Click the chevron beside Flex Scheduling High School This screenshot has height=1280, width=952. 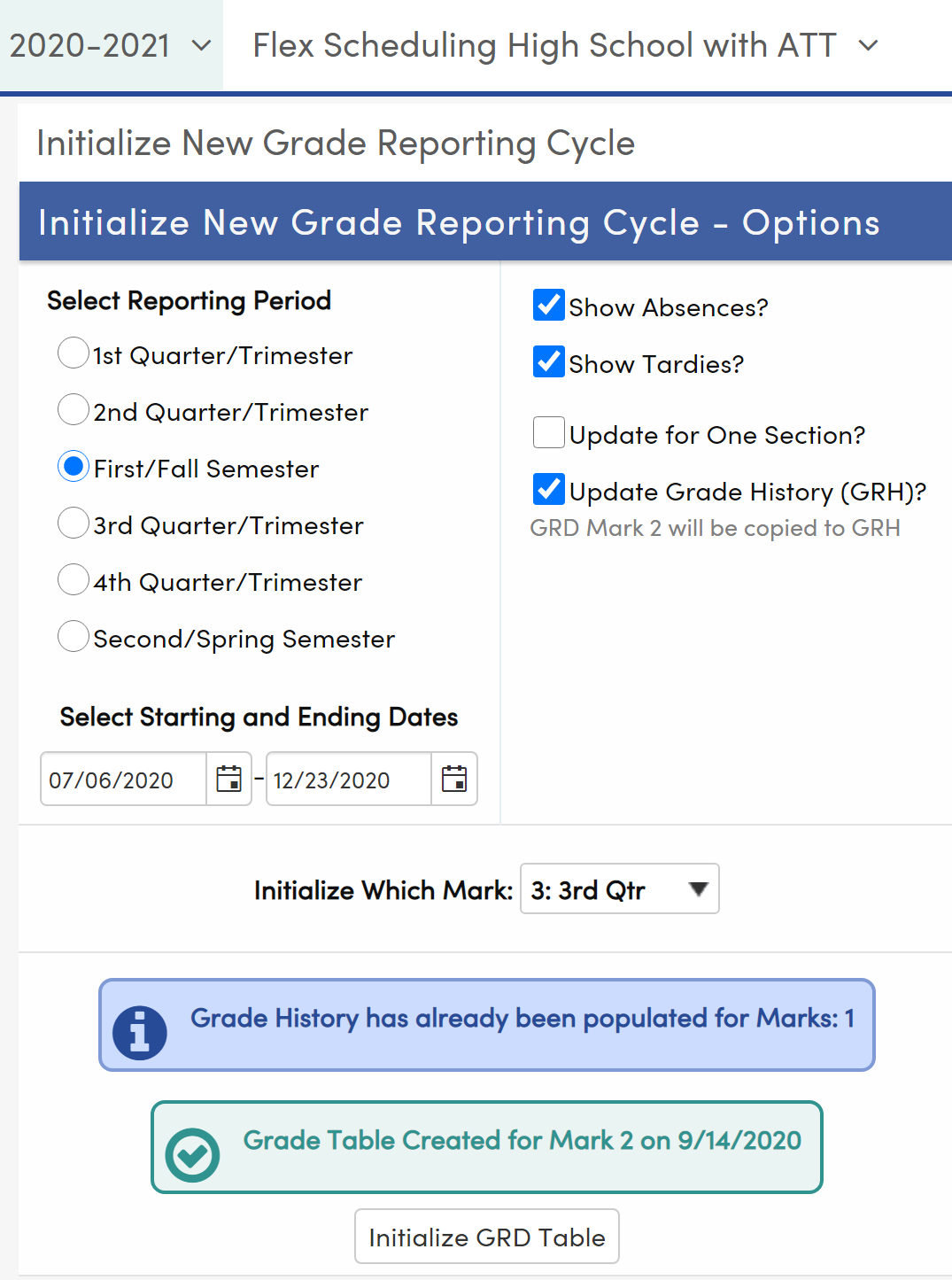click(x=866, y=45)
